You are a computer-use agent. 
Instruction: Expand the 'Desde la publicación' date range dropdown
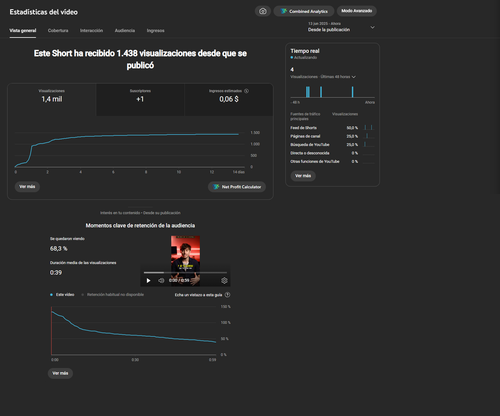[x=341, y=27]
